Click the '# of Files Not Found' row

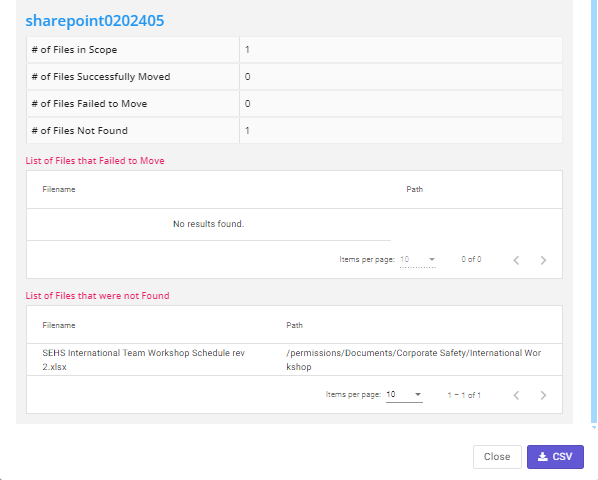coord(294,131)
